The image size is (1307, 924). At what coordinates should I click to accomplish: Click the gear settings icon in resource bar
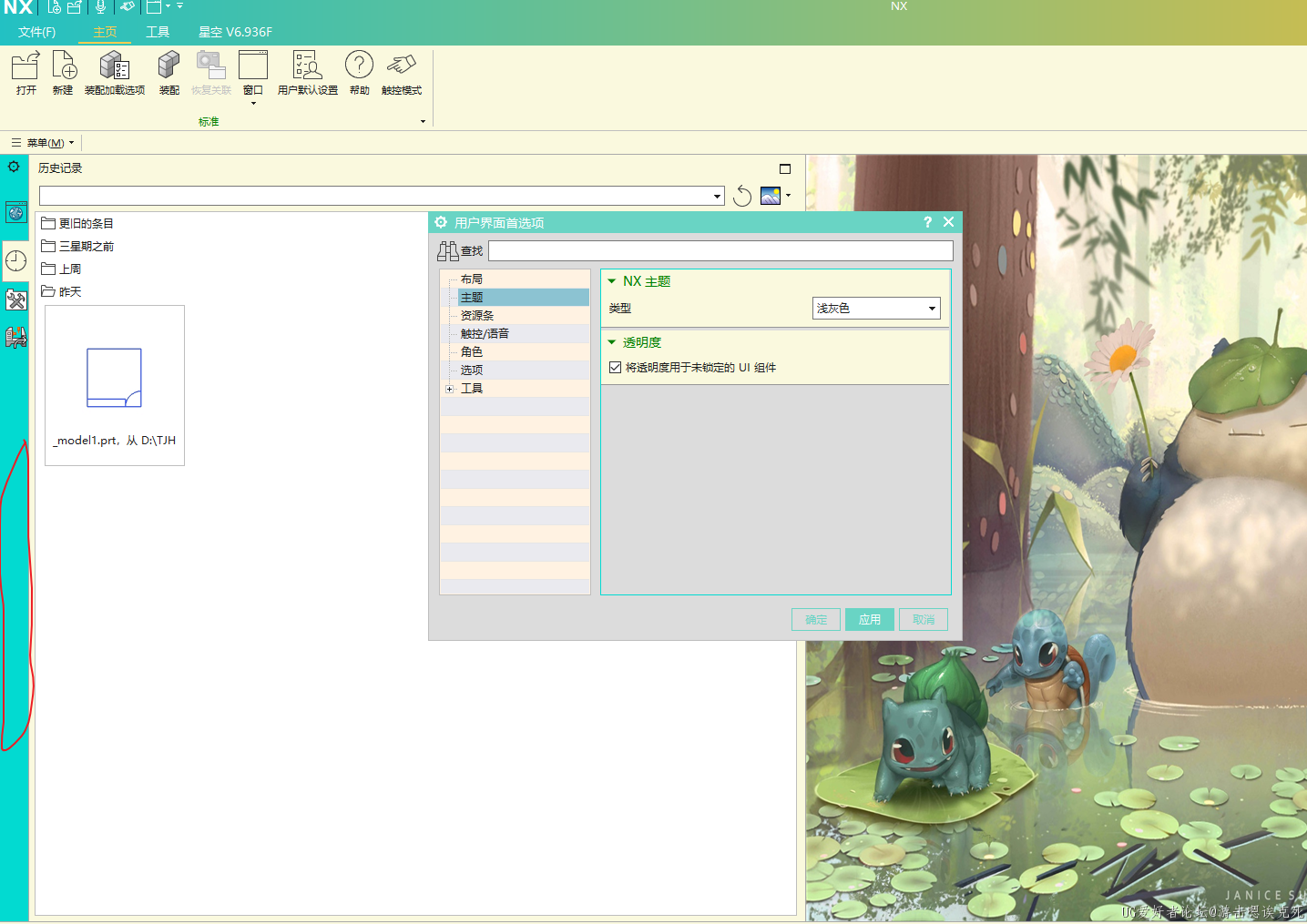(x=14, y=167)
